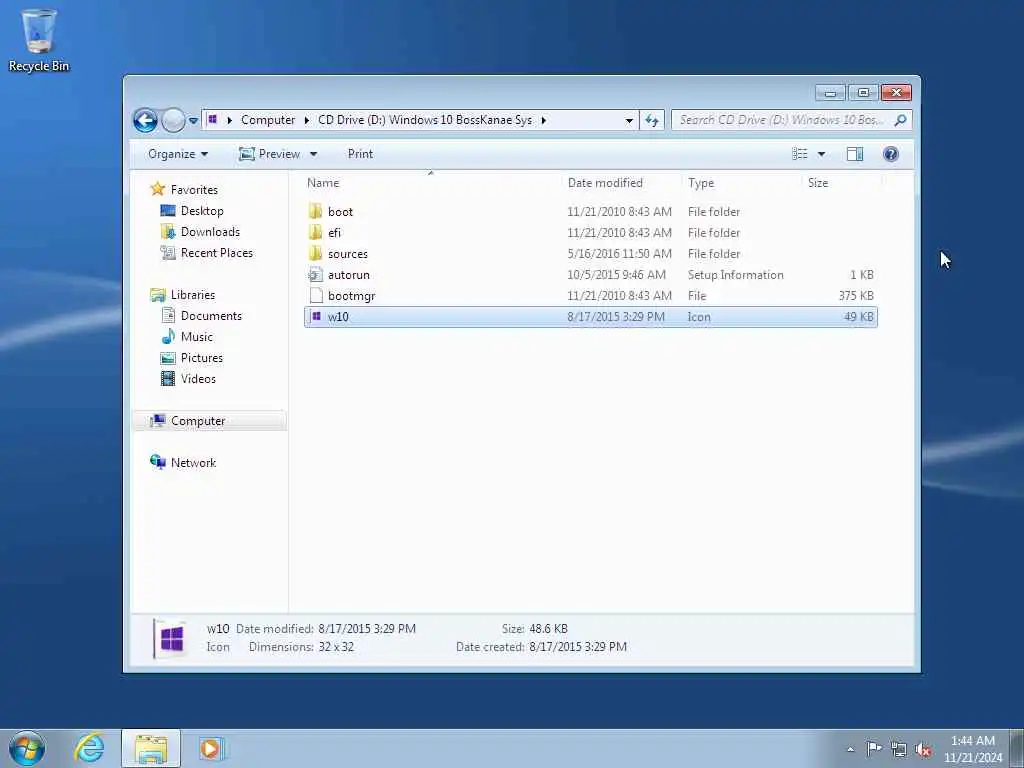Click date 5/16/2016 11:50 AM
Screen dimensions: 1024x768
pyautogui.click(x=619, y=253)
